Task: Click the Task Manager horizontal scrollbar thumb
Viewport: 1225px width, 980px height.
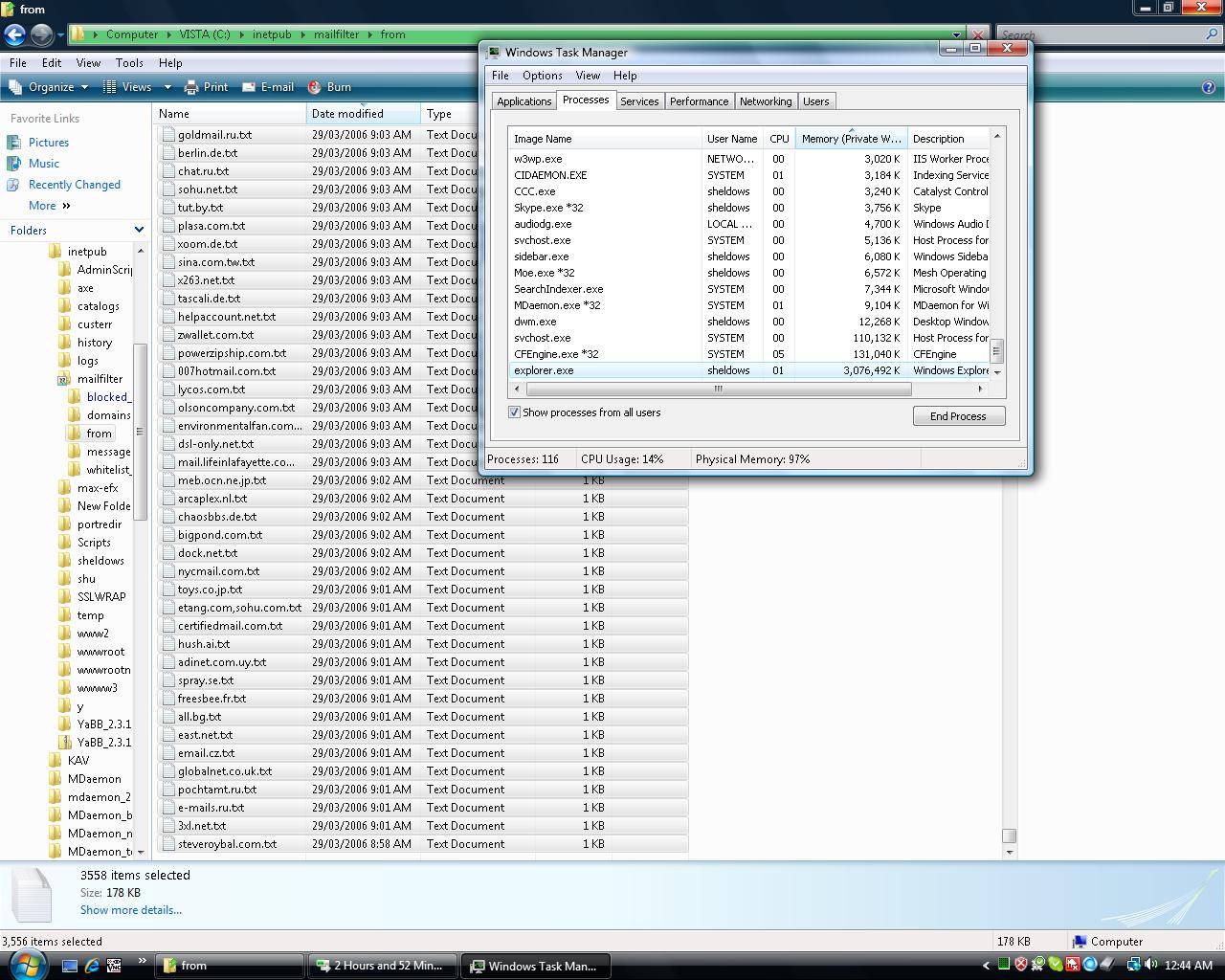Action: point(718,389)
